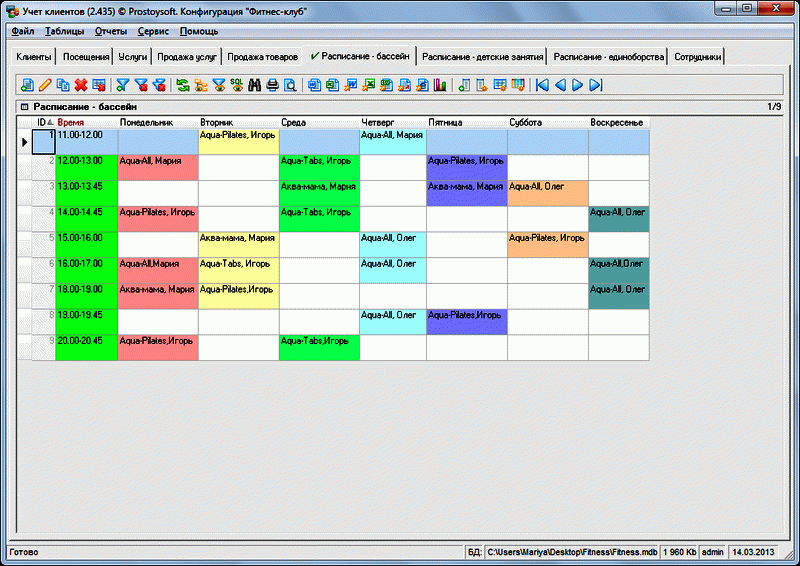Screen dimensions: 800x566
Task: Click the printer icon in toolbar
Action: (x=272, y=85)
